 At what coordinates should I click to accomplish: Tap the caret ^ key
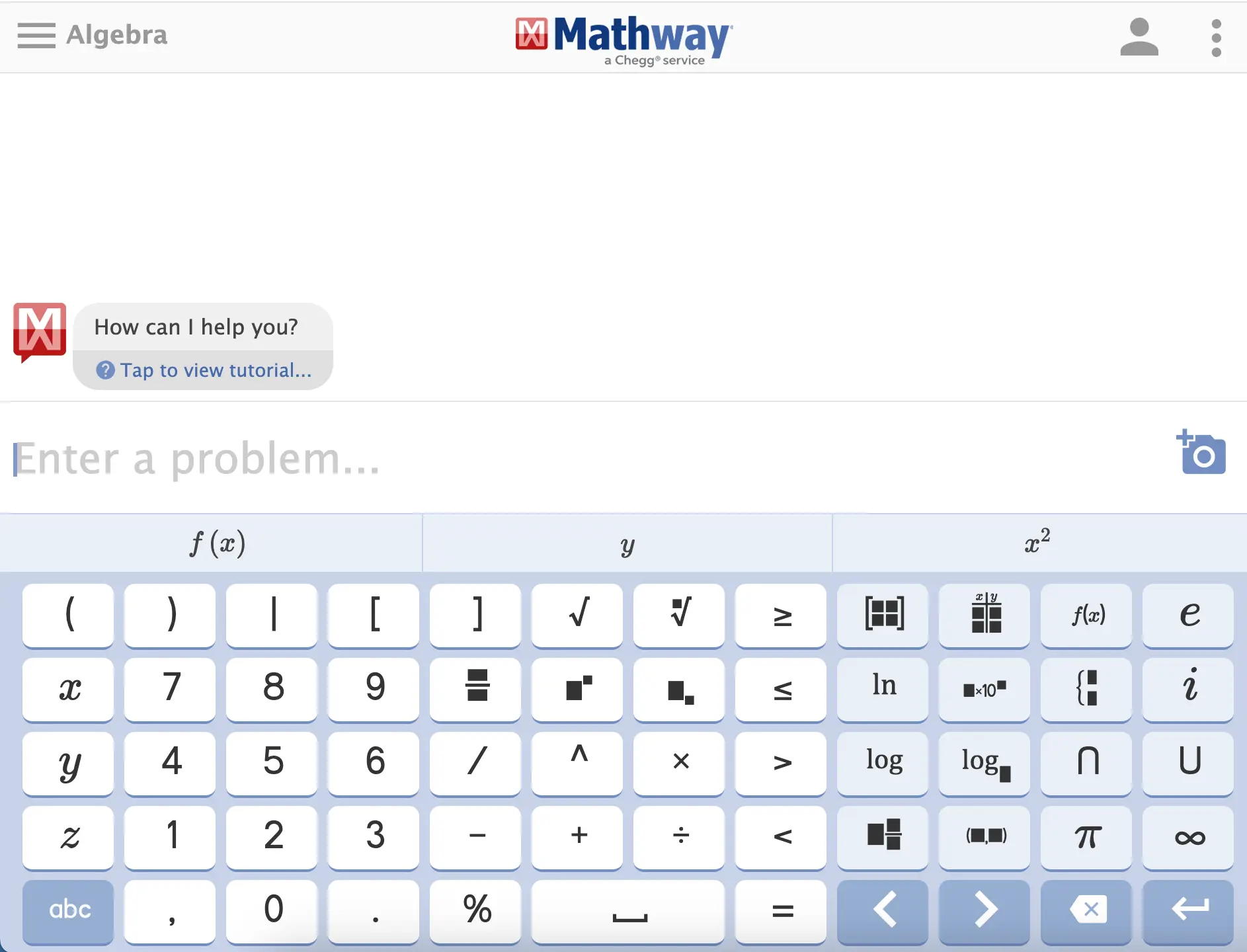(x=577, y=763)
